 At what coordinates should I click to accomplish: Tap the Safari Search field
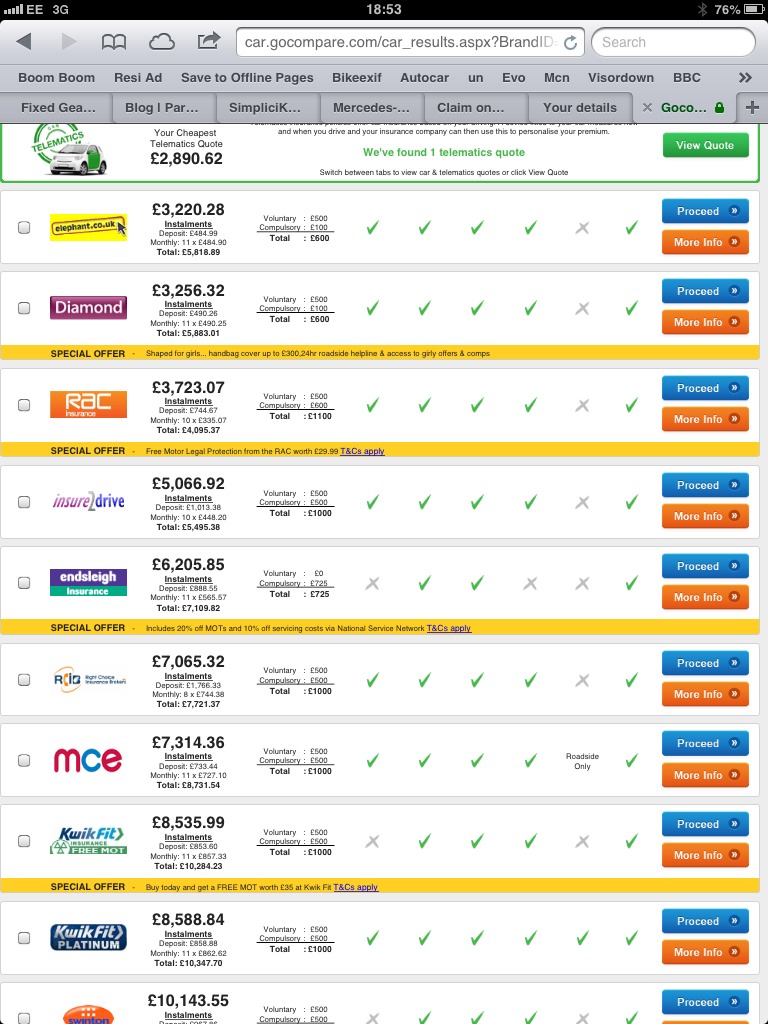click(672, 42)
